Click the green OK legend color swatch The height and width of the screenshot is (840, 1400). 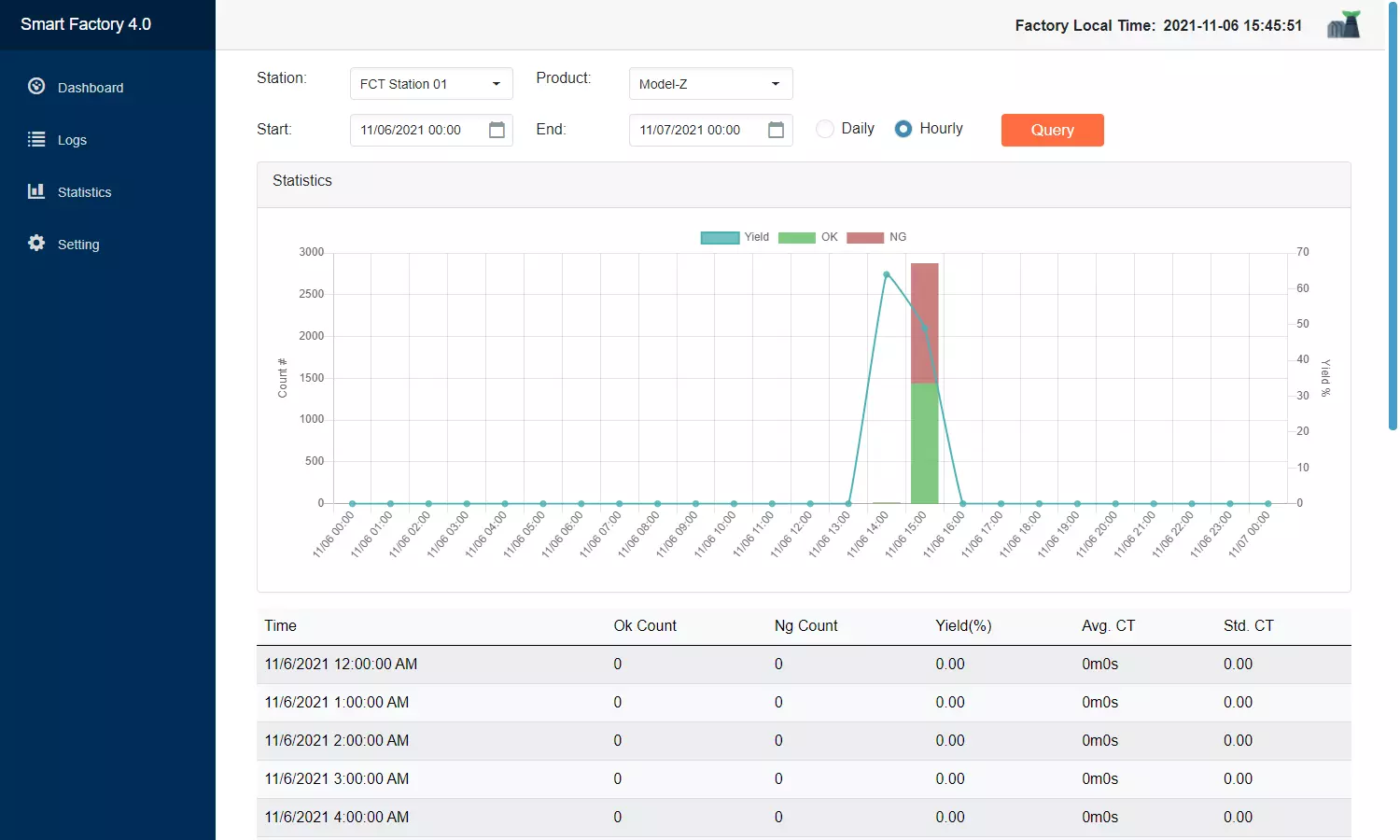pos(796,237)
